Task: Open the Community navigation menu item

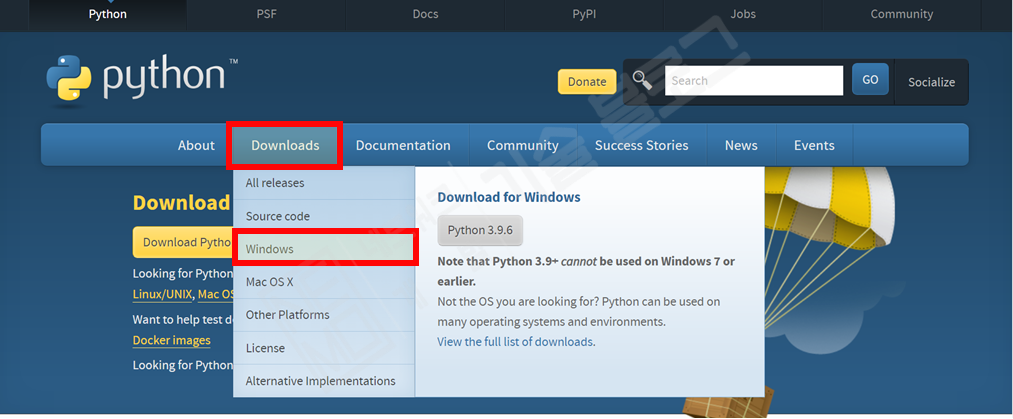Action: tap(523, 145)
